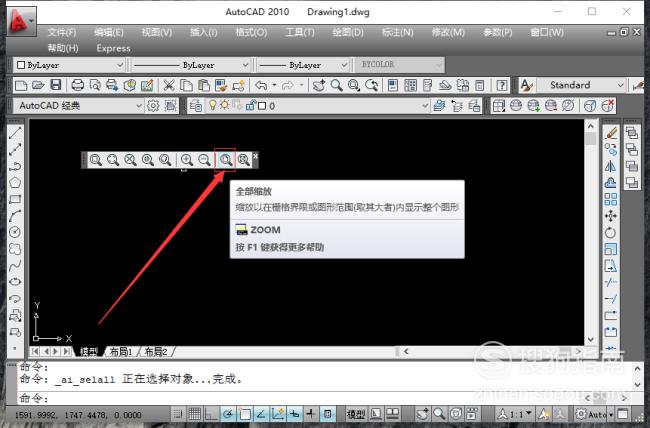Click drawing area vertical scrollbar down arrow

coord(591,339)
